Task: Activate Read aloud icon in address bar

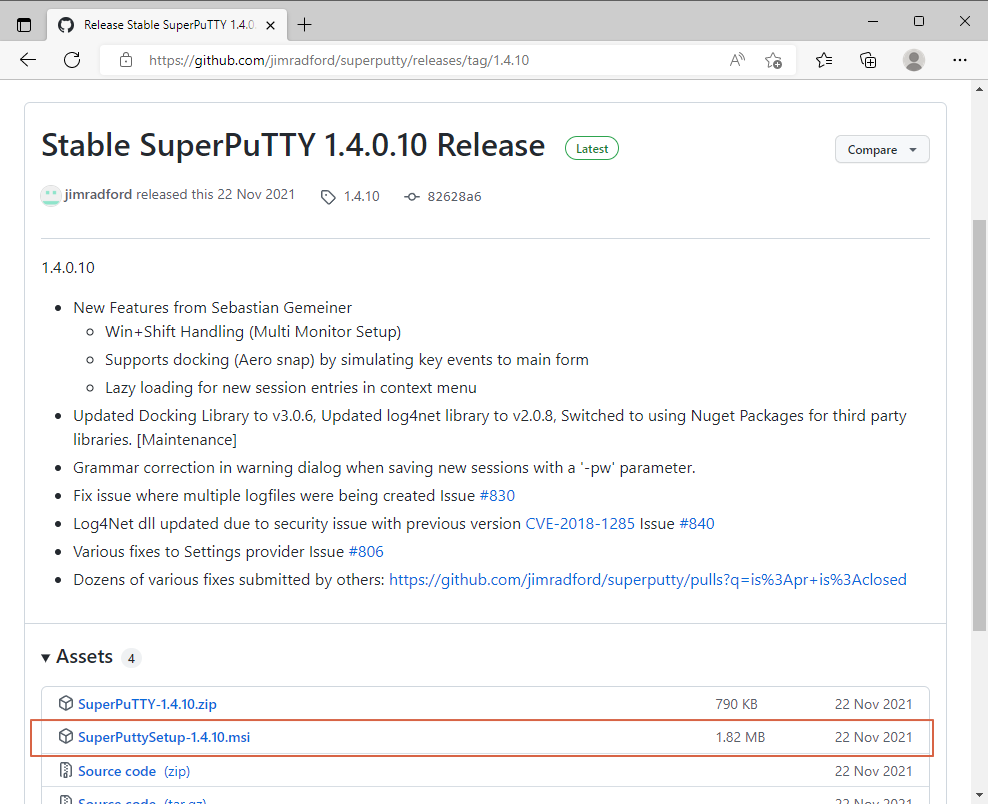Action: pos(737,60)
